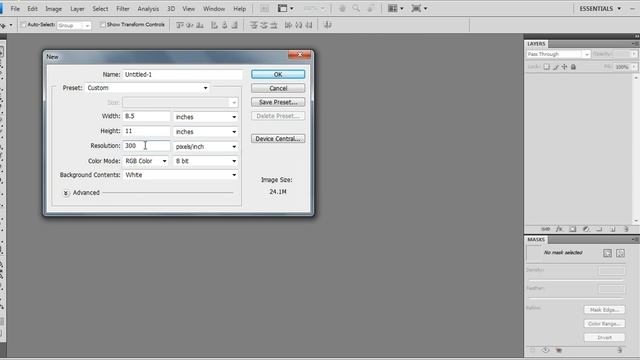Open the Color Mode RGB Color dropdown
Viewport: 640px width, 360px height.
146,161
